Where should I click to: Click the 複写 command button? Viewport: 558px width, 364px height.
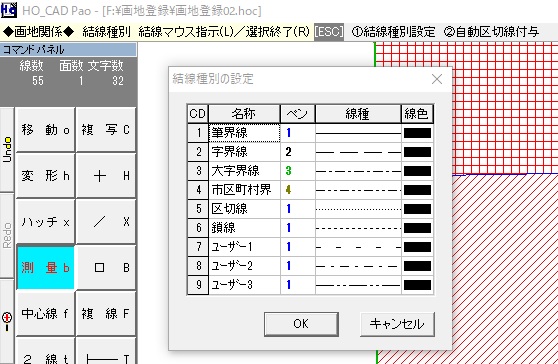click(106, 130)
